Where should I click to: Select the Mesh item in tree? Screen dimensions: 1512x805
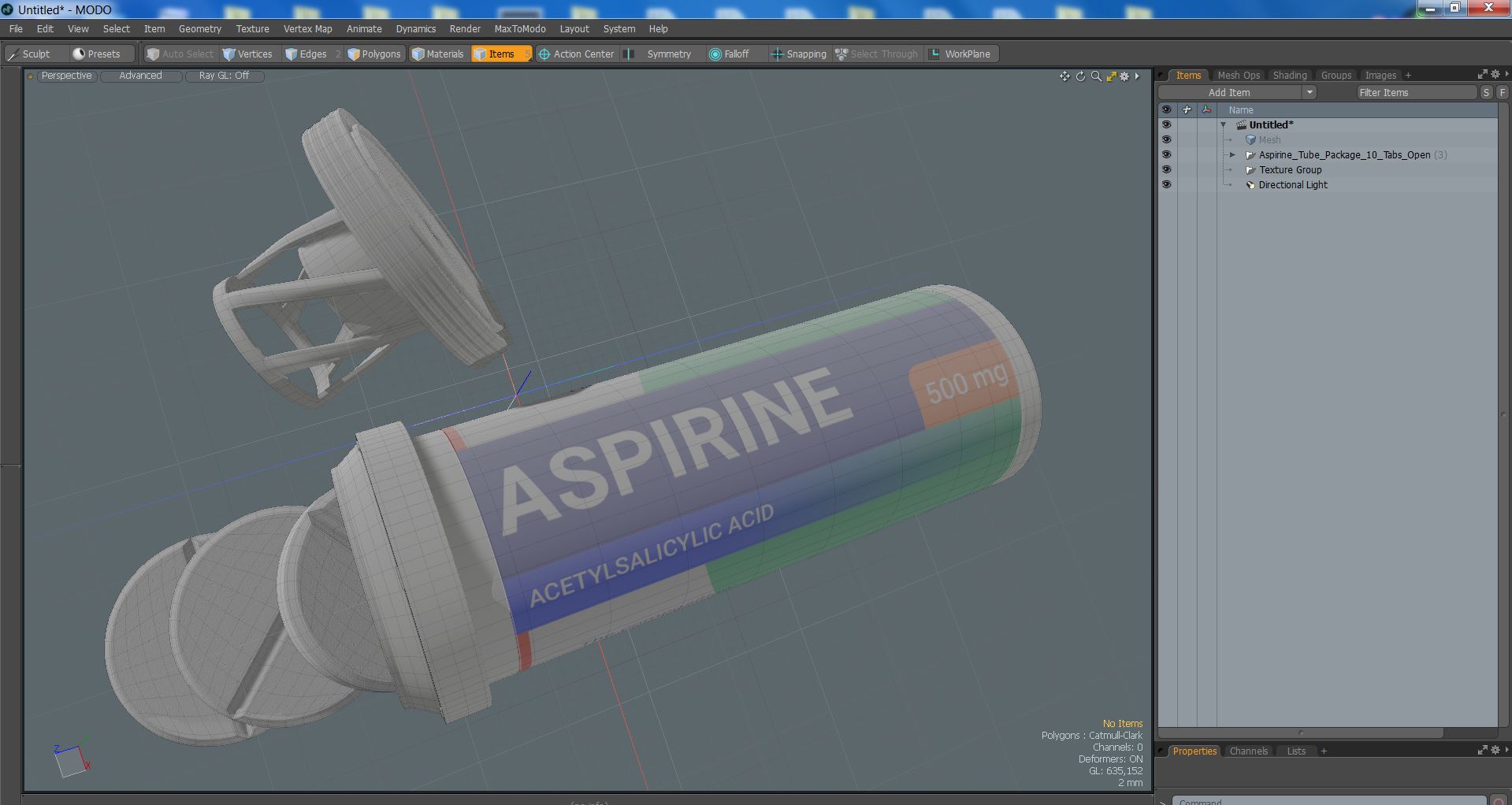coord(1269,139)
